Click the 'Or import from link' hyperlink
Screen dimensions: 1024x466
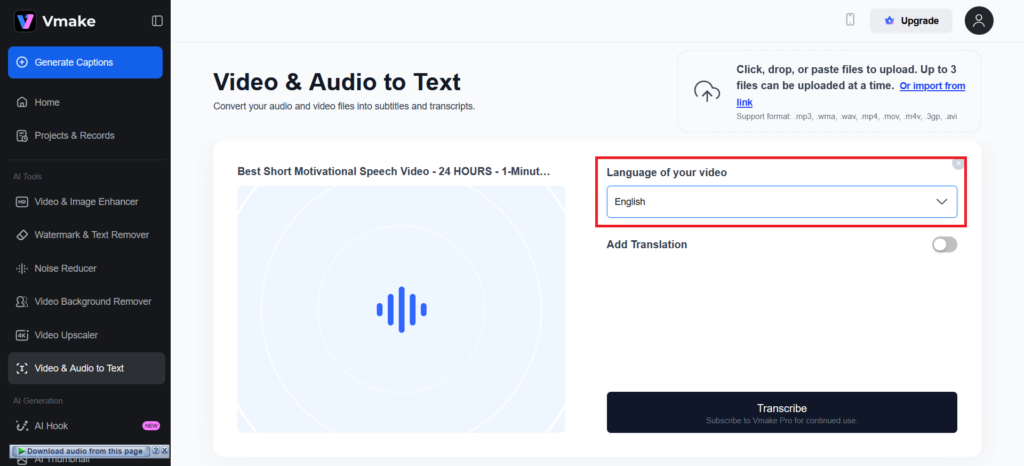coord(932,86)
